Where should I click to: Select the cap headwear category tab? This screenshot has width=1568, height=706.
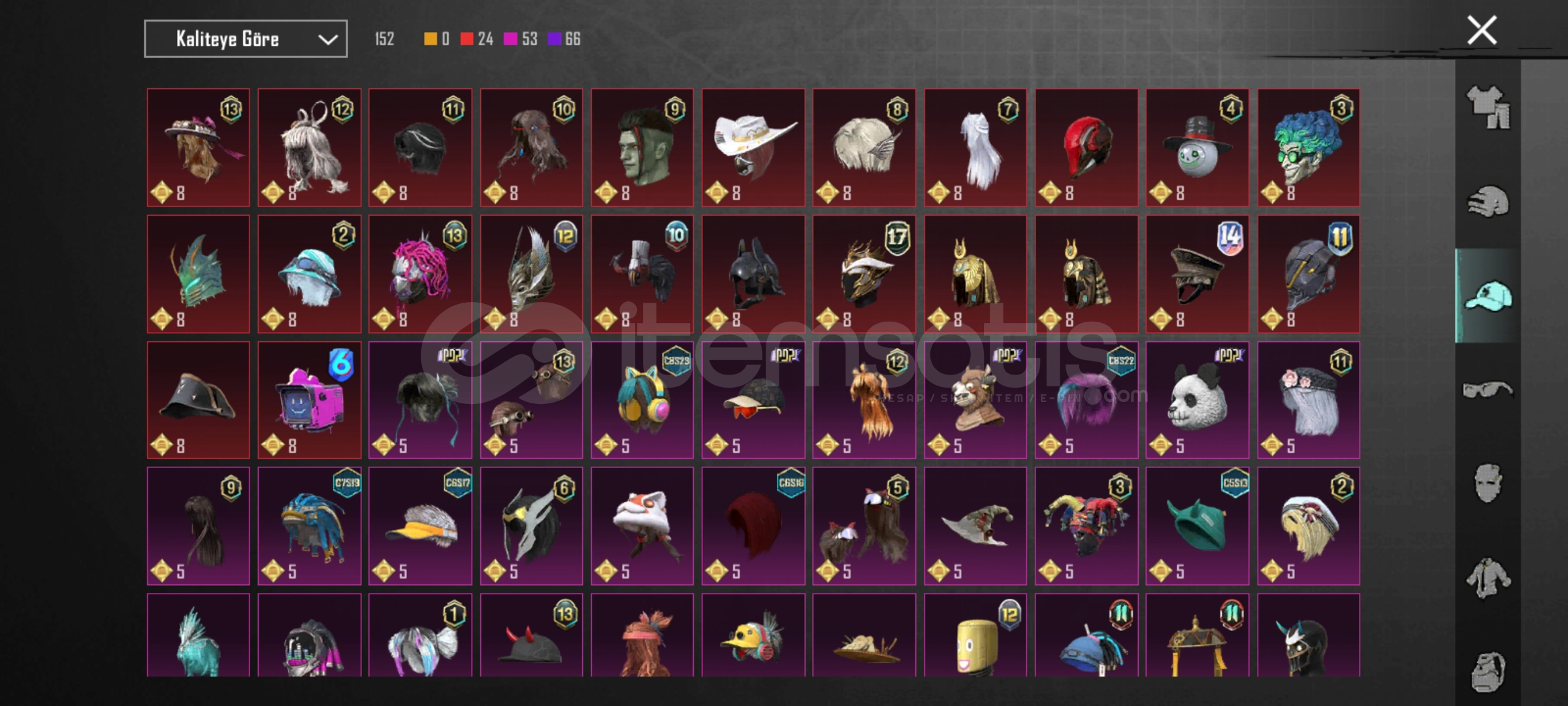pos(1488,296)
